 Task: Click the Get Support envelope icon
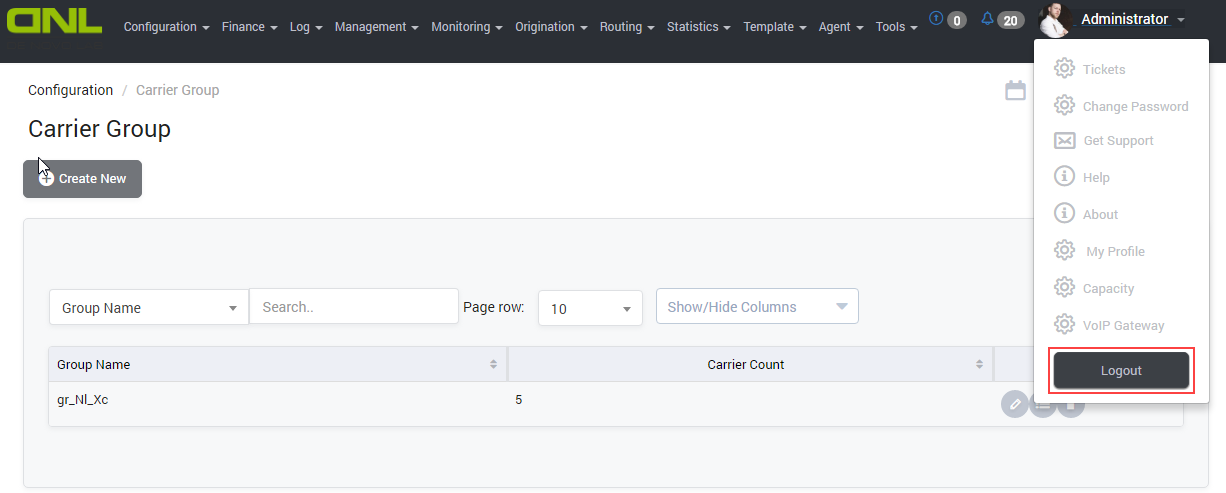[1064, 141]
